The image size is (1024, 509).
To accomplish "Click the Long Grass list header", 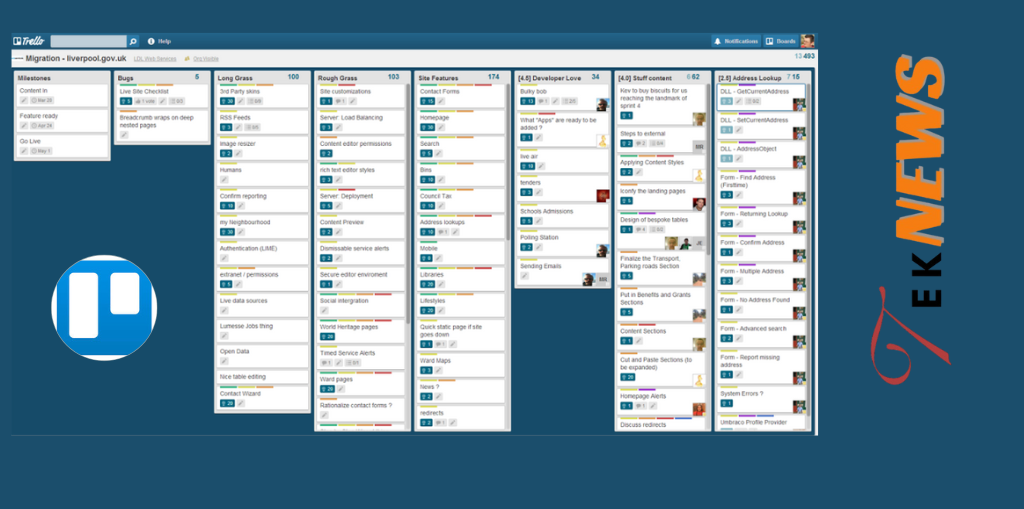I will point(234,78).
